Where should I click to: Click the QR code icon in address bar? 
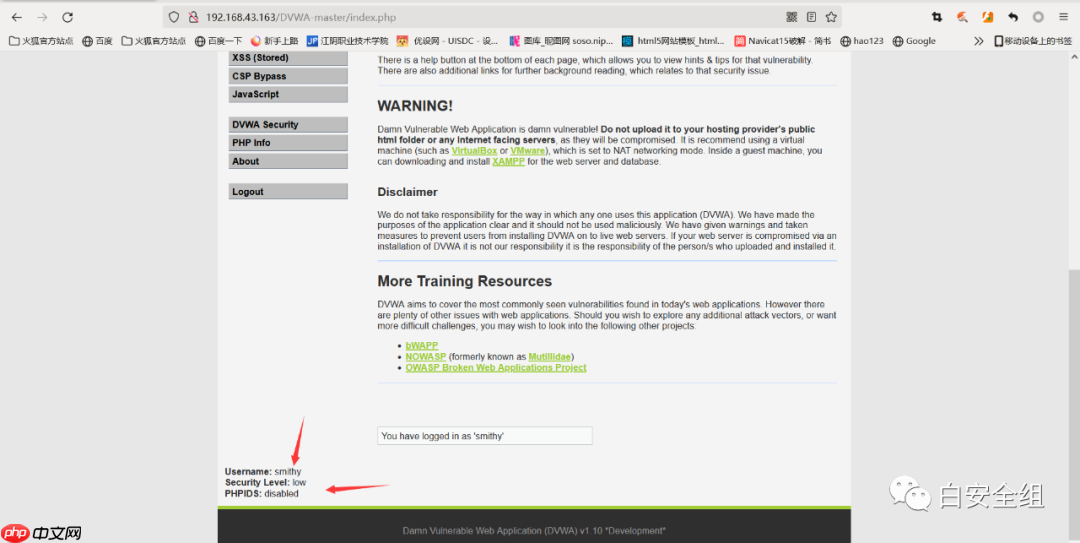[791, 17]
